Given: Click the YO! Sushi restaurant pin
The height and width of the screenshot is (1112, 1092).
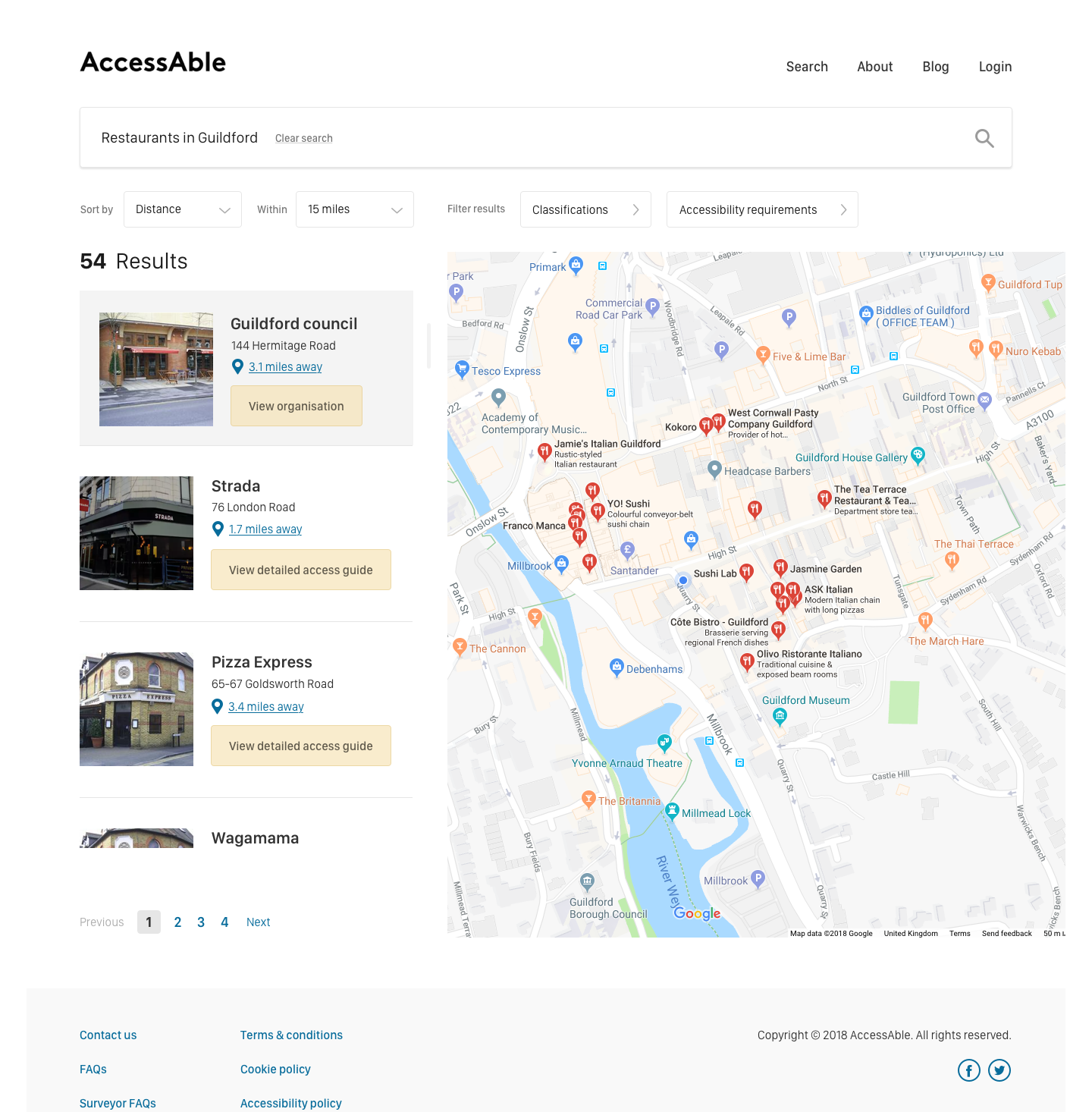Looking at the screenshot, I should pyautogui.click(x=598, y=511).
